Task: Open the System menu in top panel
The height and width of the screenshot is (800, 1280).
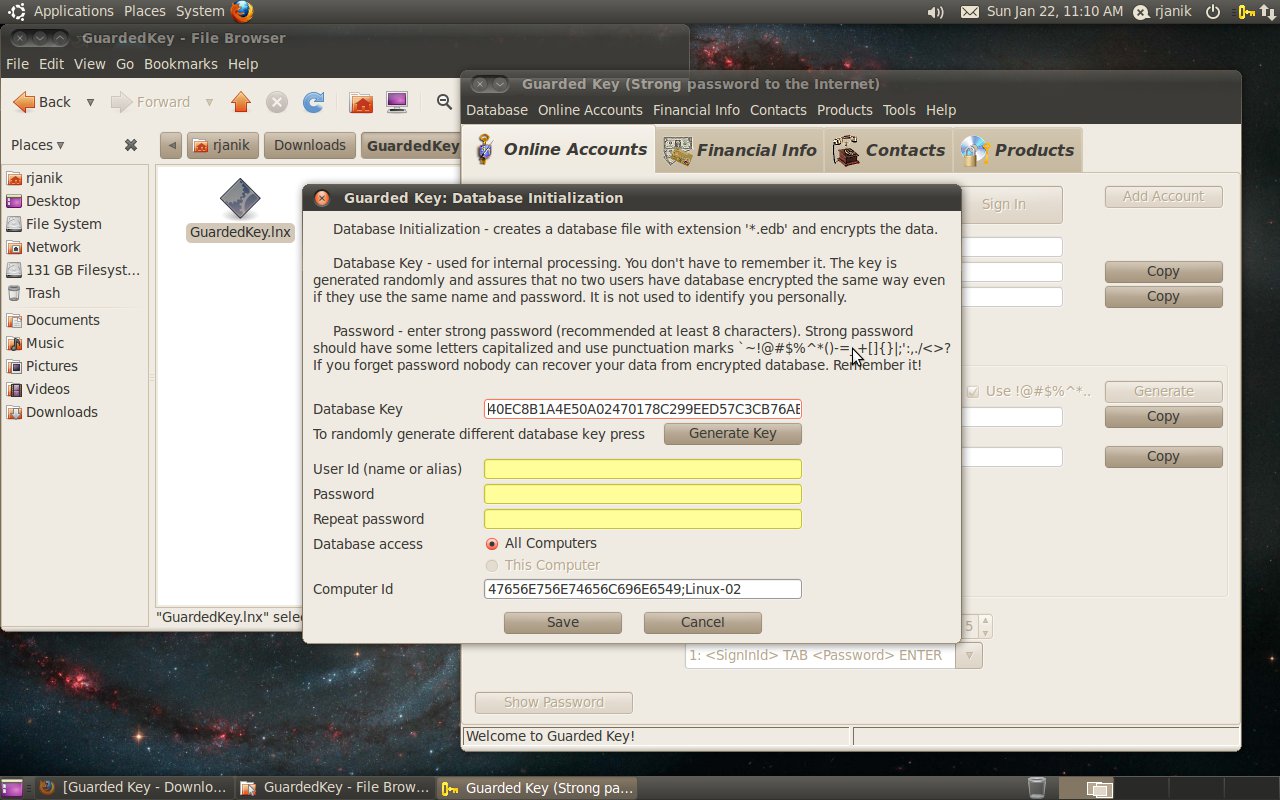Action: (200, 11)
